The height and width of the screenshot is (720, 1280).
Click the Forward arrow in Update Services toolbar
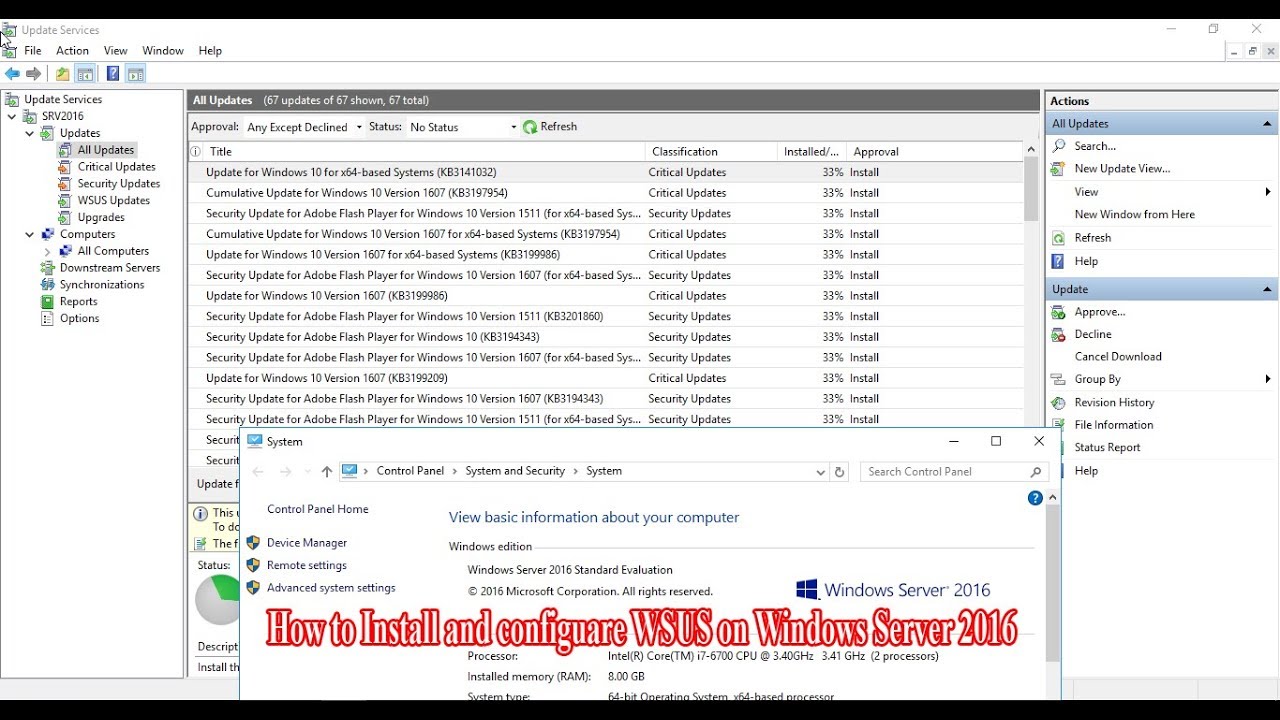(34, 74)
